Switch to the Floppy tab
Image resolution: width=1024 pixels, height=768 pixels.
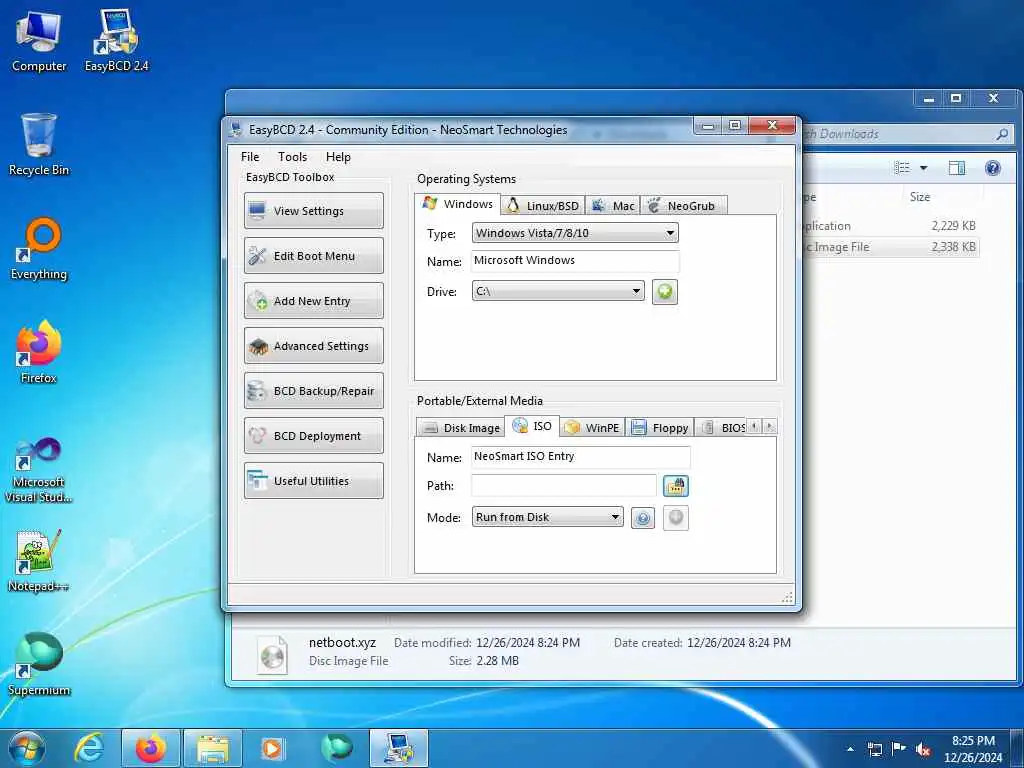660,428
